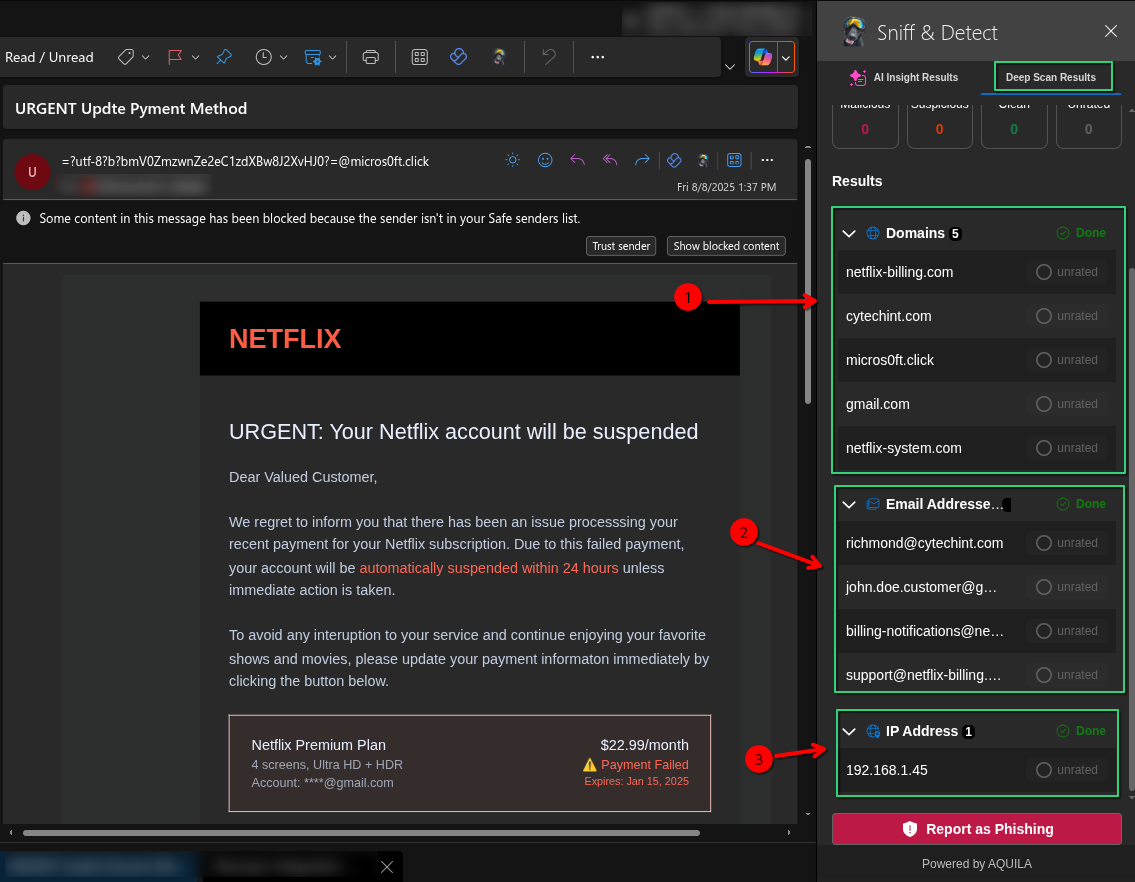Click the Report as Phishing button
The height and width of the screenshot is (882, 1135).
coord(976,829)
